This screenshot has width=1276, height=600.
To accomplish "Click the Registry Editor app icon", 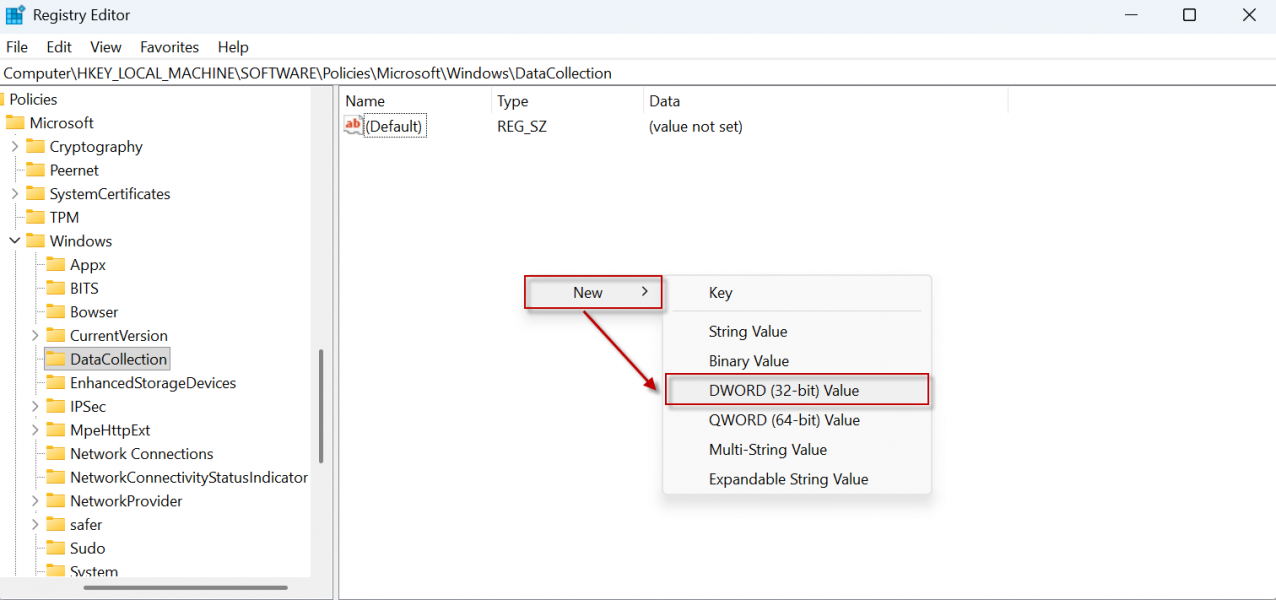I will tap(15, 15).
